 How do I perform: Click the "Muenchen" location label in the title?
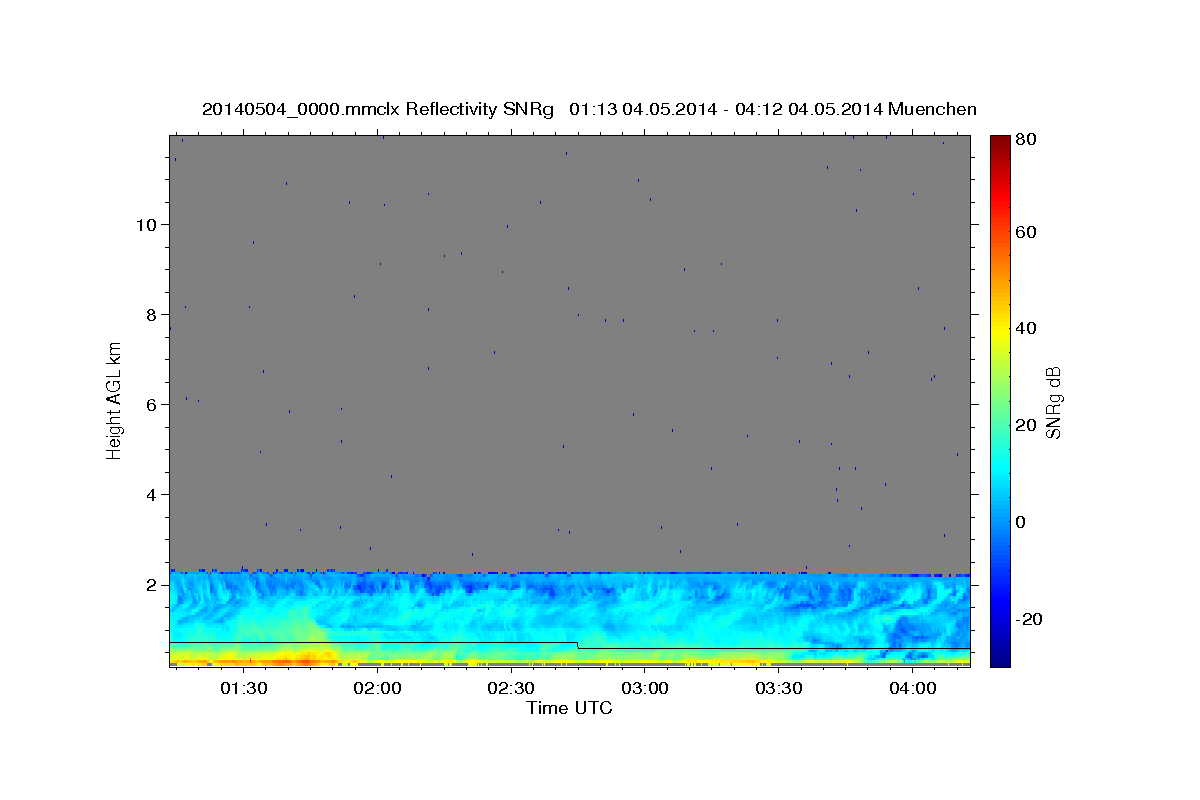pos(933,109)
